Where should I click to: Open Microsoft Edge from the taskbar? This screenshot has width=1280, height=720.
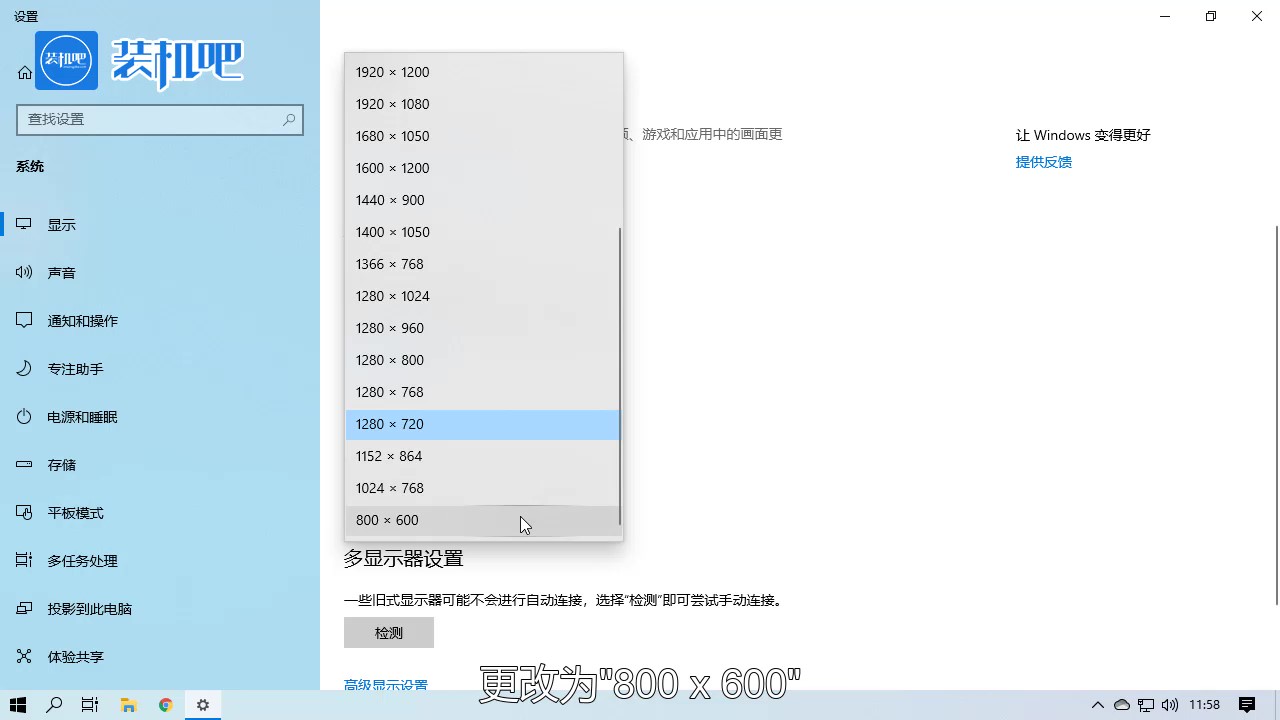tap(165, 705)
